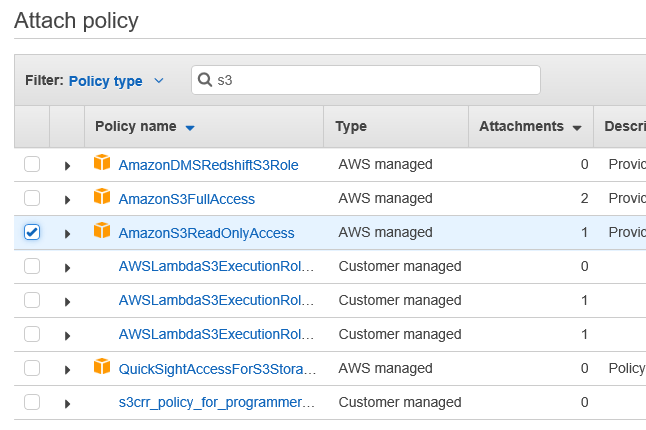Click the Type column header
This screenshot has width=646, height=430.
(351, 126)
